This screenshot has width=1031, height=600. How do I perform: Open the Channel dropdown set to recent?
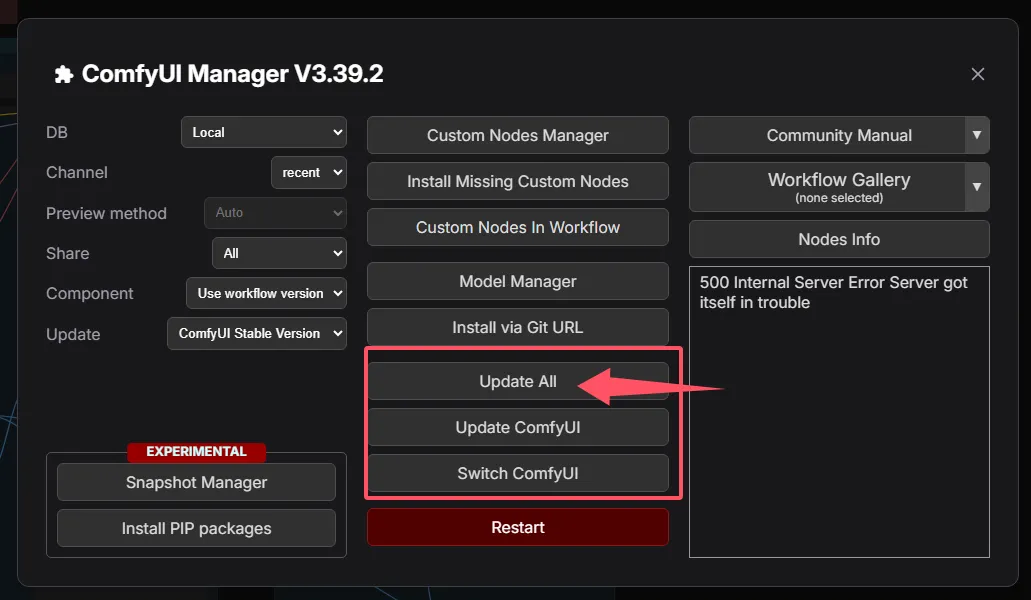point(309,172)
